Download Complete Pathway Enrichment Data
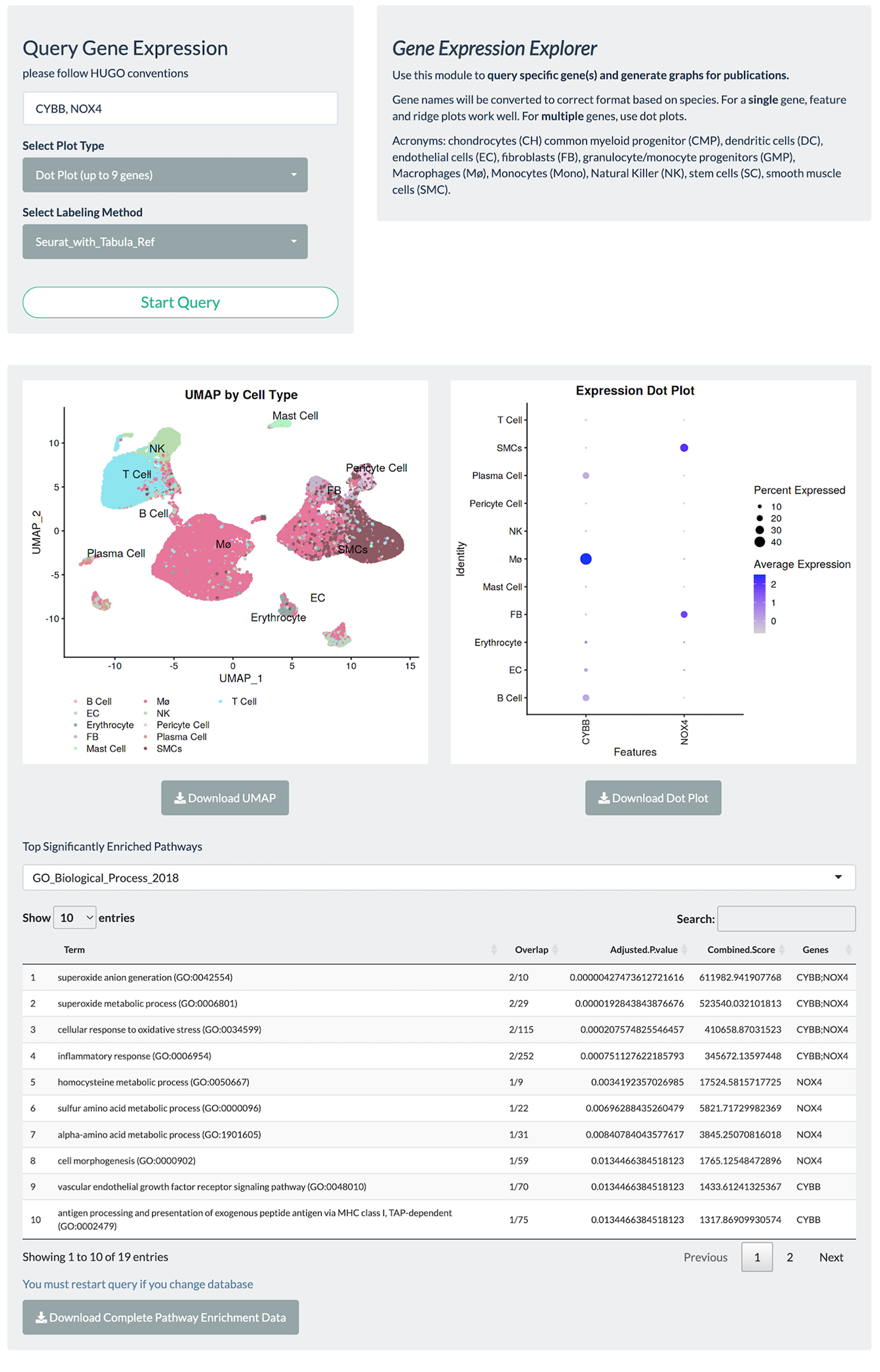The height and width of the screenshot is (1372, 880). click(160, 1317)
